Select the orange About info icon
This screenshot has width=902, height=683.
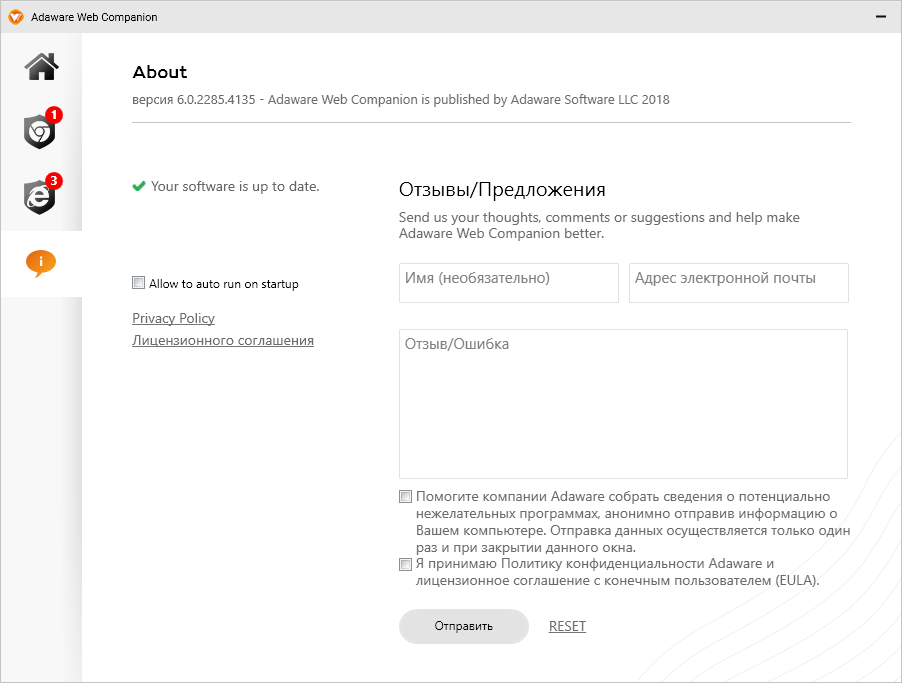(x=41, y=263)
